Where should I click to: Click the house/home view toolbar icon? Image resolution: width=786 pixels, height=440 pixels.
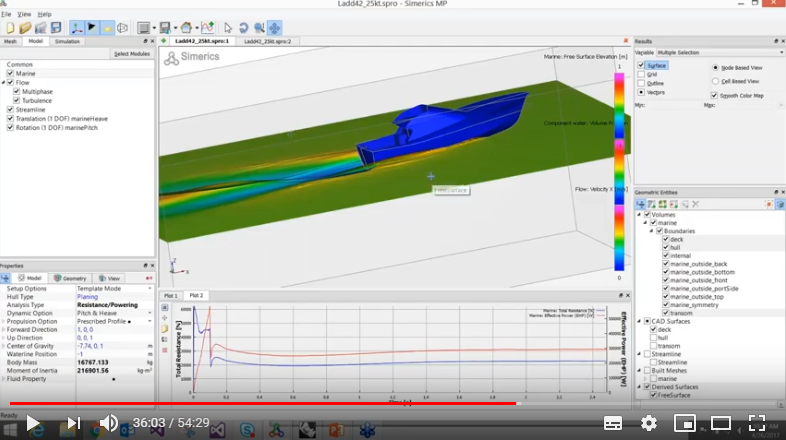coord(186,28)
